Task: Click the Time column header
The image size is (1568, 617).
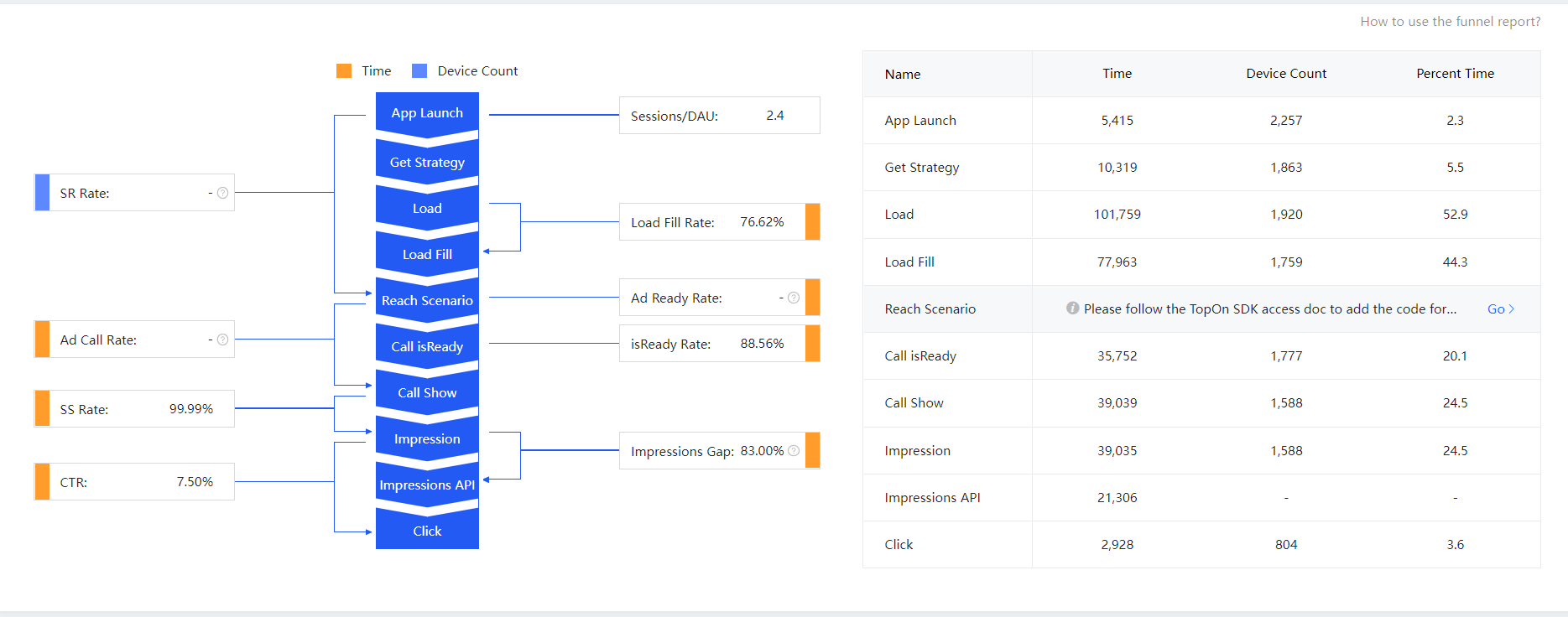Action: 1117,74
